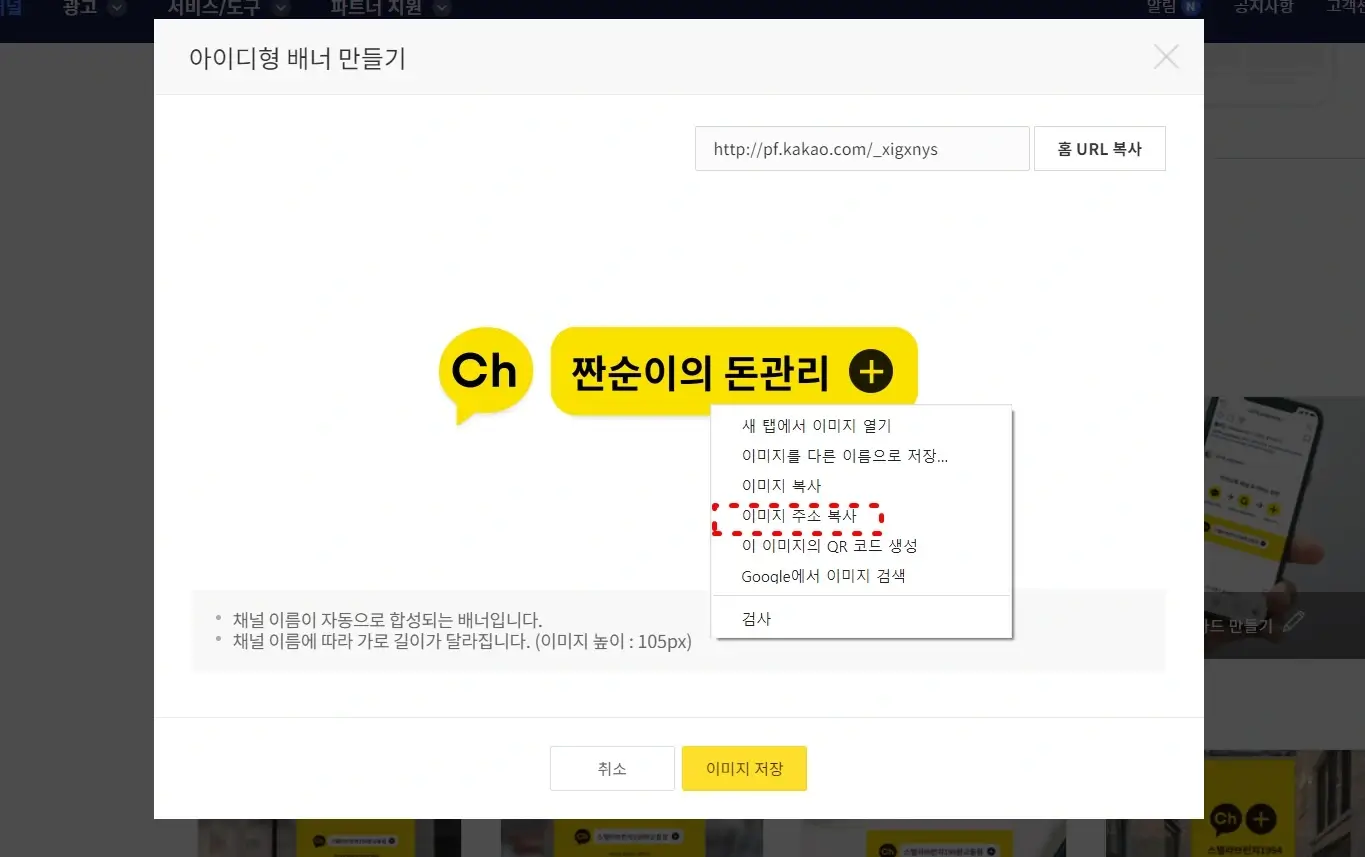Screen dimensions: 1365x857
Task: Select 이 이미지의 QR 코드 생성
Action: click(x=861, y=546)
